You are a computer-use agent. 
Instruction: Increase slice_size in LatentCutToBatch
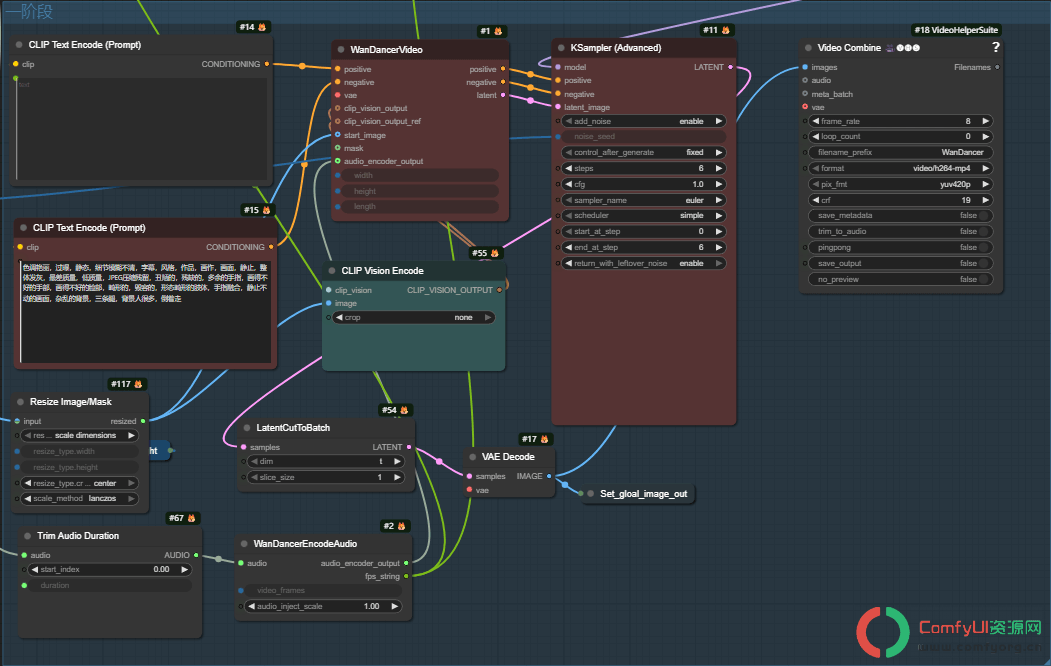tap(397, 477)
